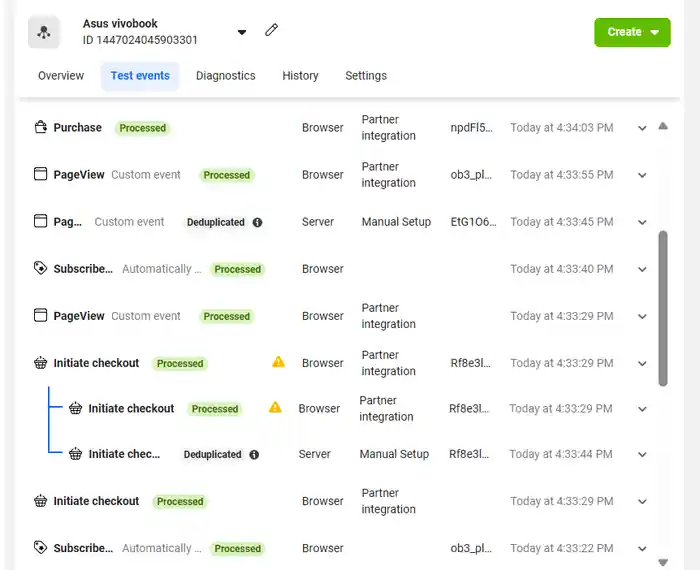Click the Asus vivobook dataset avatar icon
This screenshot has height=570, width=700.
(x=44, y=32)
